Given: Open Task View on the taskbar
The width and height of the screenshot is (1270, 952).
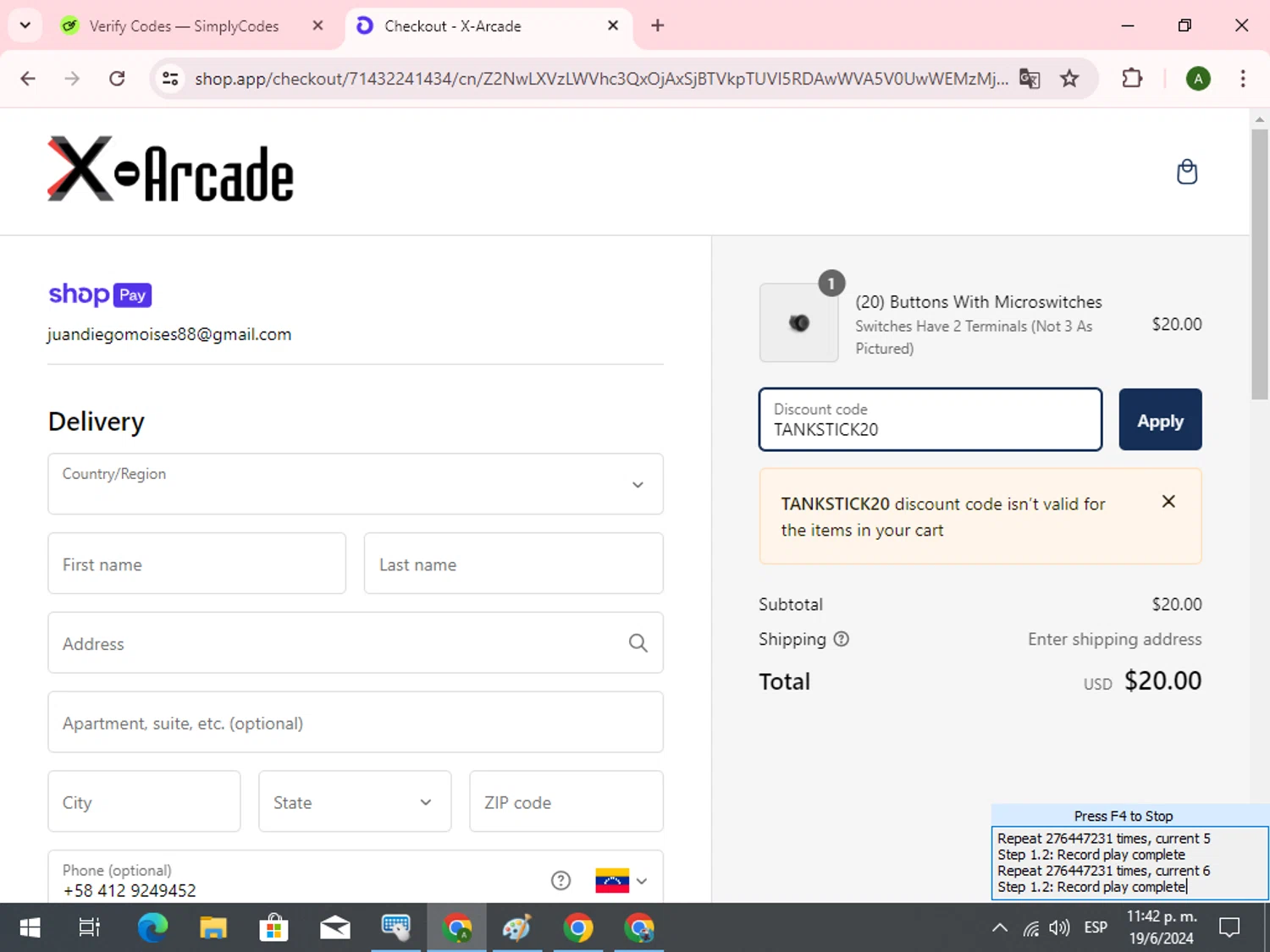Looking at the screenshot, I should click(x=89, y=928).
